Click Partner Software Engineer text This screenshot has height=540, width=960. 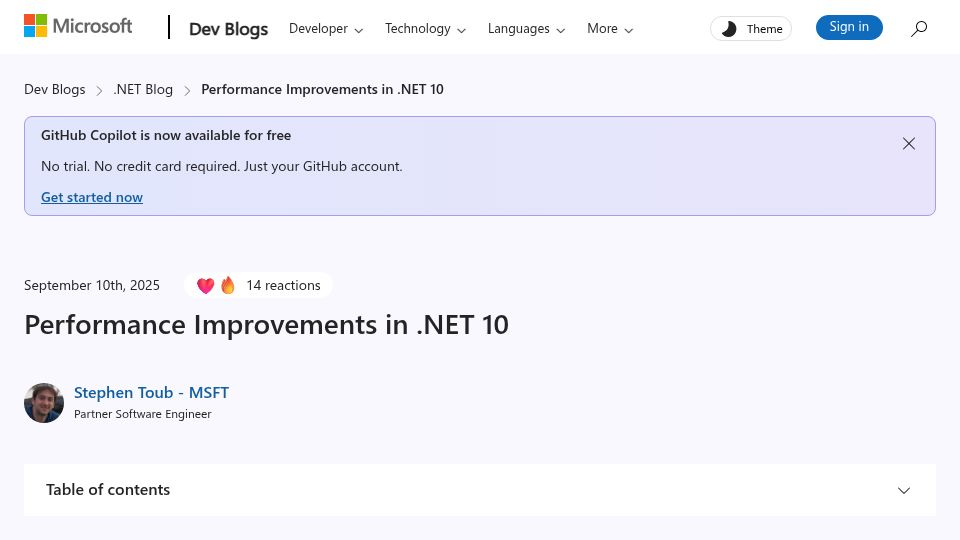143,414
